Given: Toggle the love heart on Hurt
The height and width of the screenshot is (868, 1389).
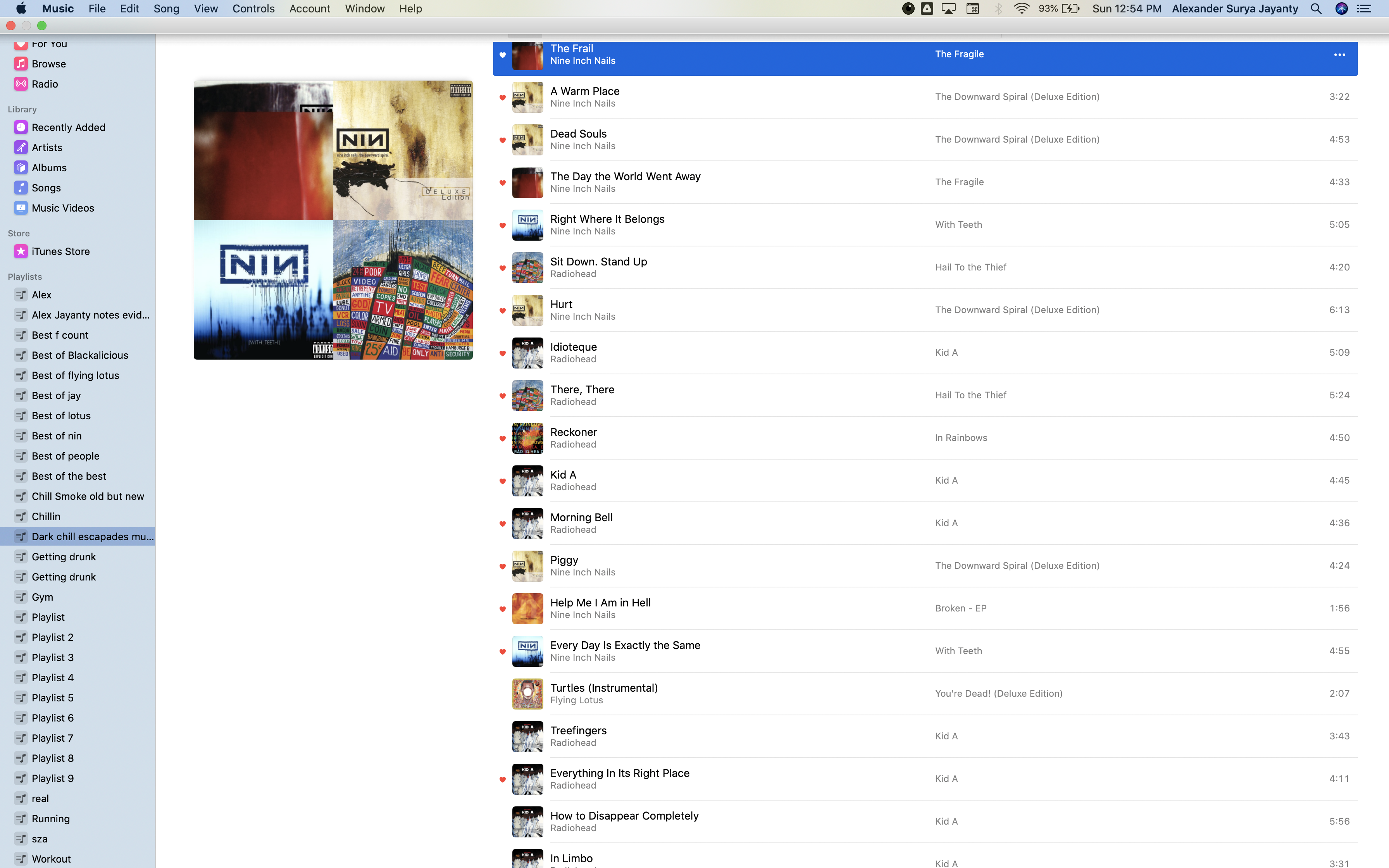Looking at the screenshot, I should pyautogui.click(x=502, y=310).
